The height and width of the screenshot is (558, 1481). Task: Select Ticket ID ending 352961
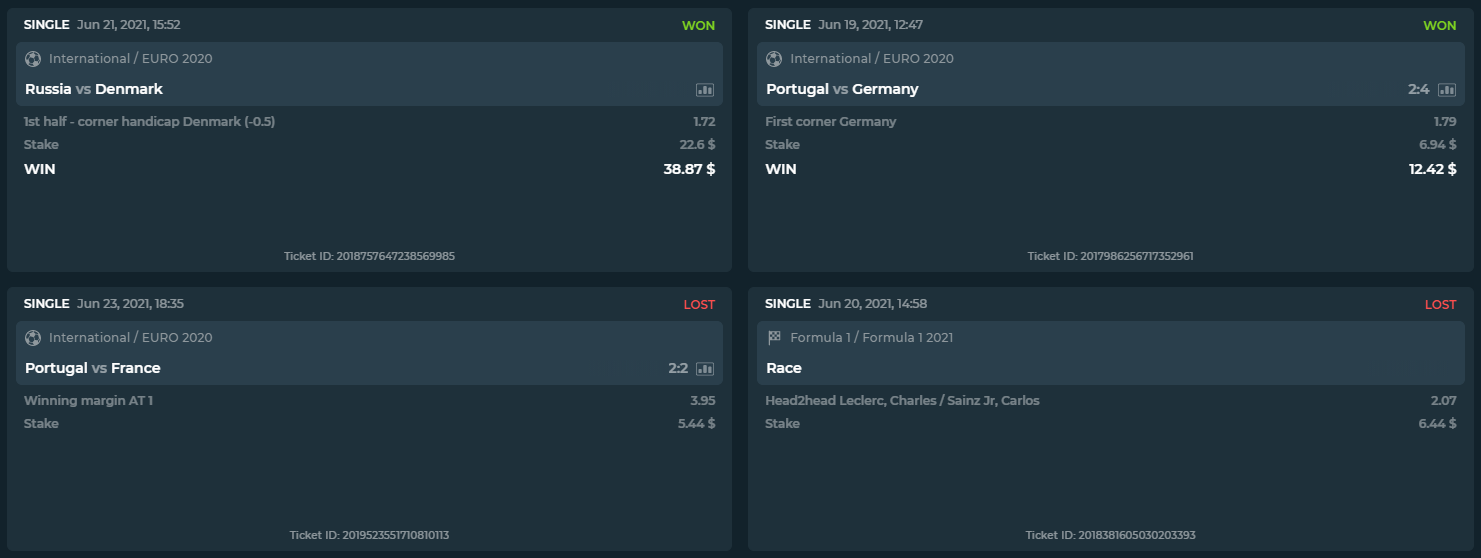[1110, 256]
